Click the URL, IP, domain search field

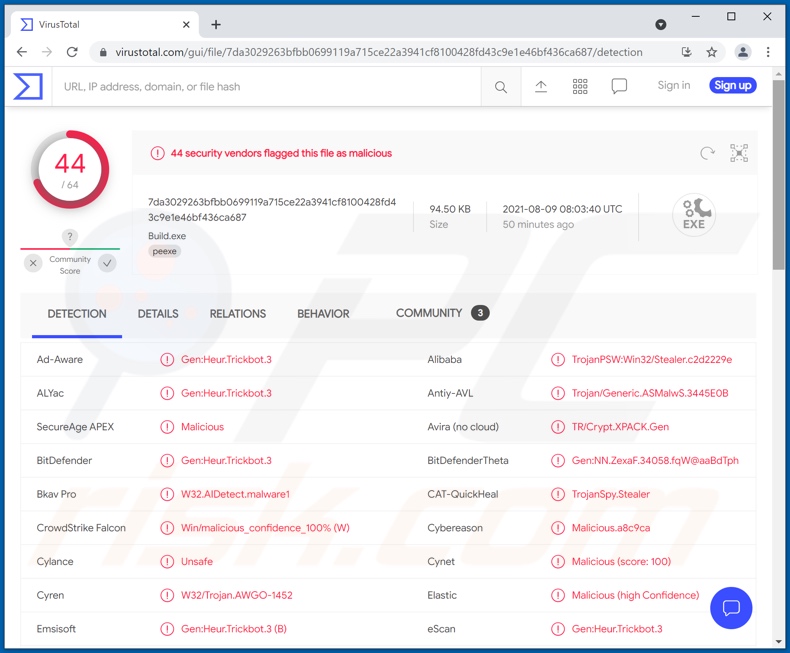click(270, 87)
